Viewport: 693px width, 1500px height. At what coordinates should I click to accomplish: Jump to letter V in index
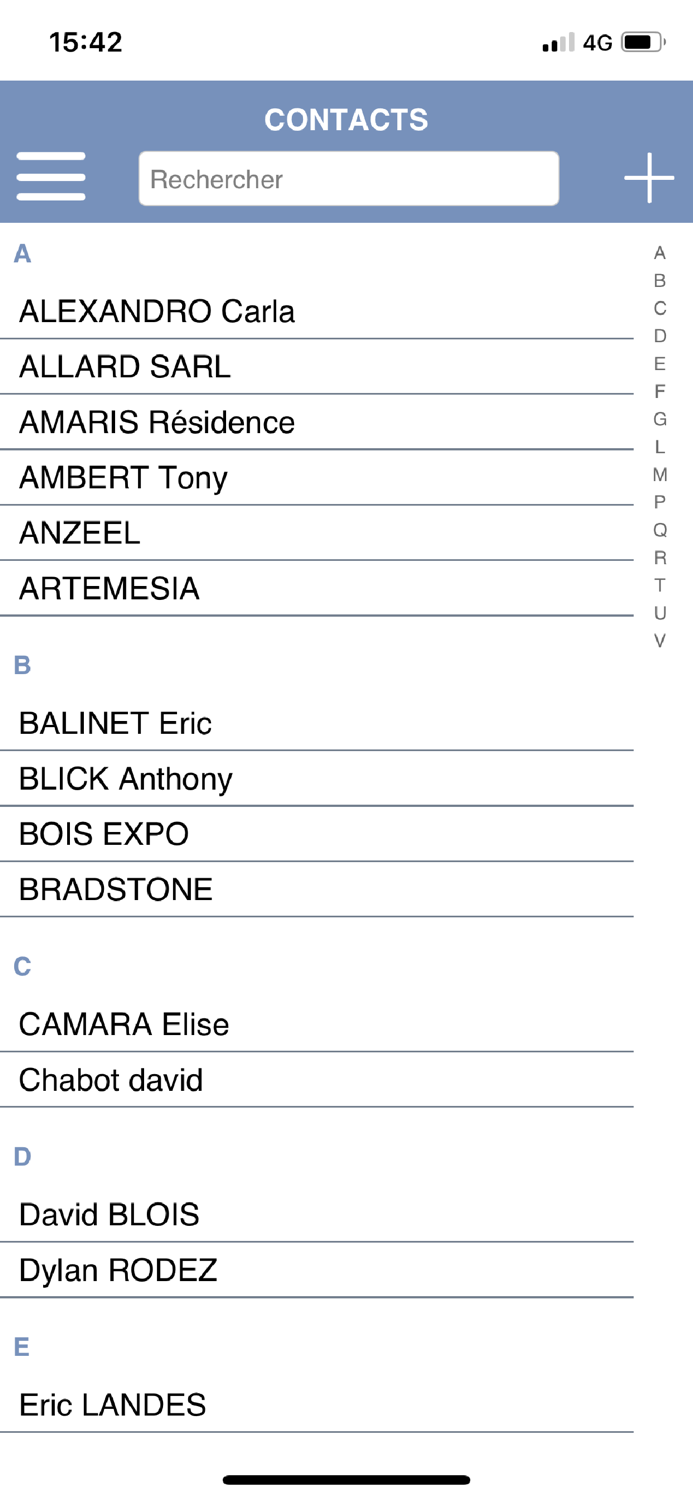(660, 641)
